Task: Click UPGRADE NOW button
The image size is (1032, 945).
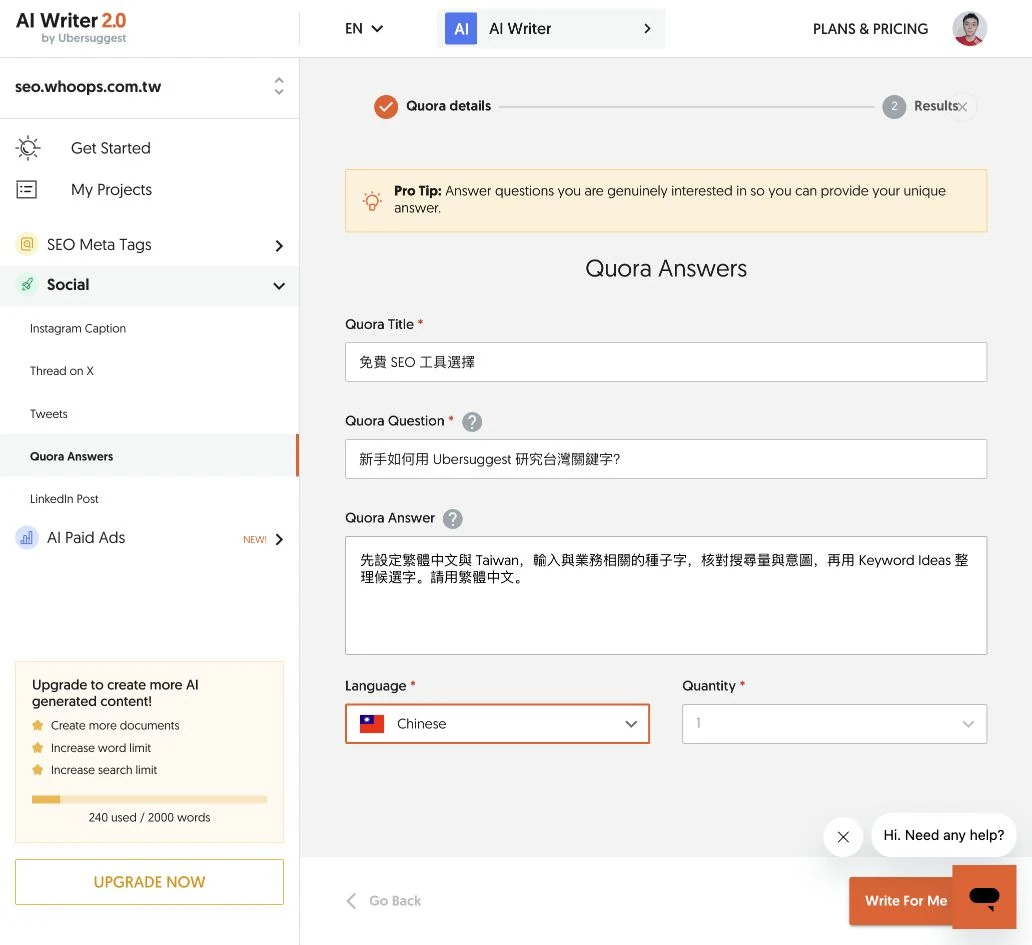Action: click(x=149, y=882)
